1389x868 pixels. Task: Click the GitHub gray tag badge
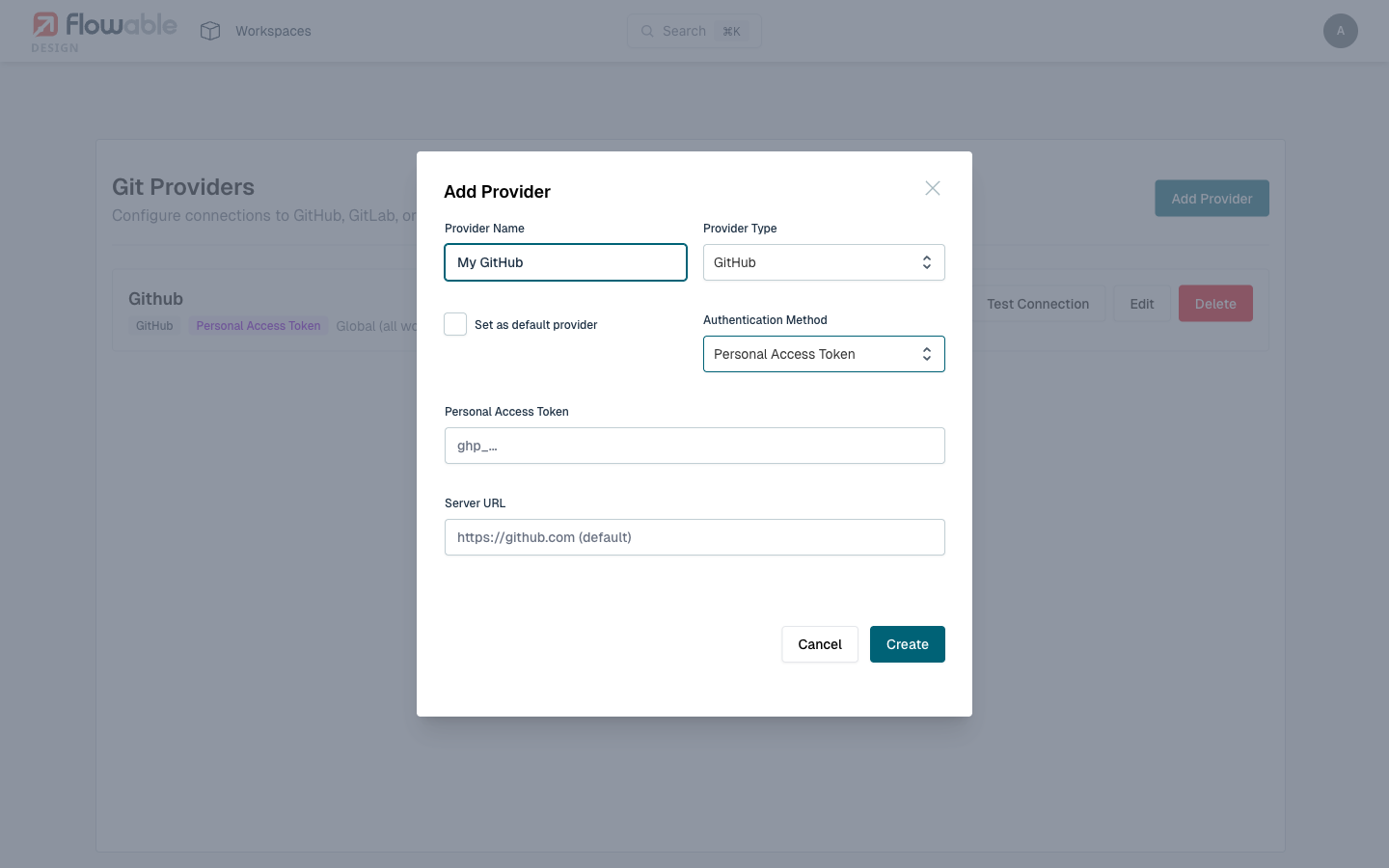154,326
